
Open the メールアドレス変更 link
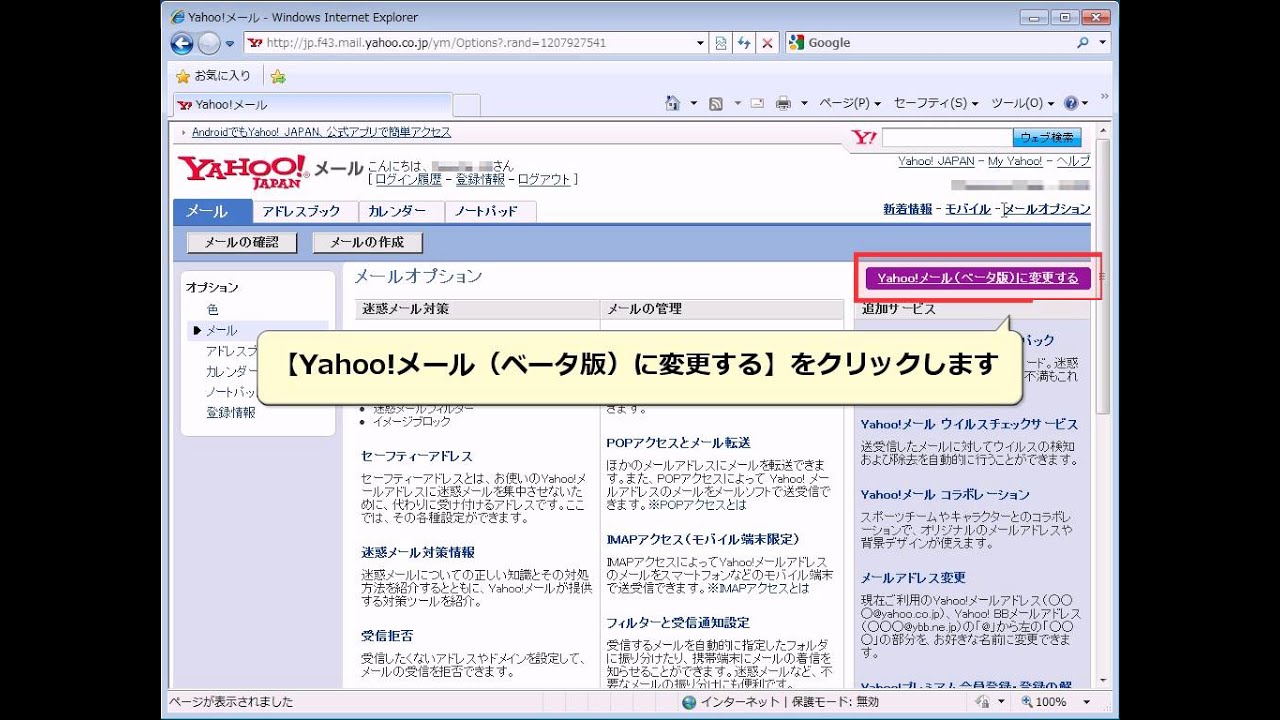913,577
